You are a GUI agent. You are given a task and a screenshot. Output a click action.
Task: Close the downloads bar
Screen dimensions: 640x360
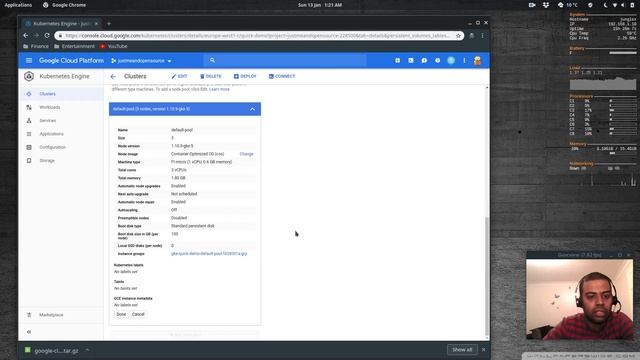(x=484, y=350)
